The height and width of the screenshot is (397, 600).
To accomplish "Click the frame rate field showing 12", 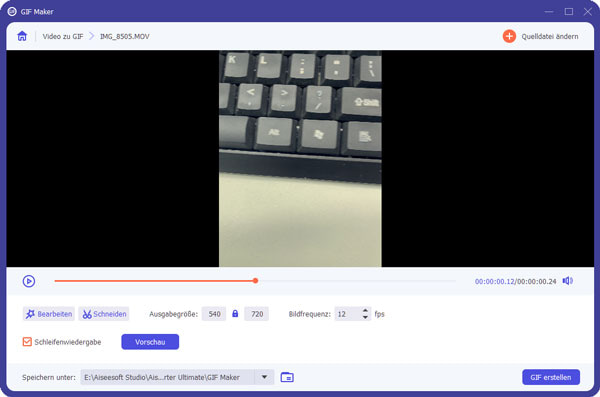I will point(347,314).
